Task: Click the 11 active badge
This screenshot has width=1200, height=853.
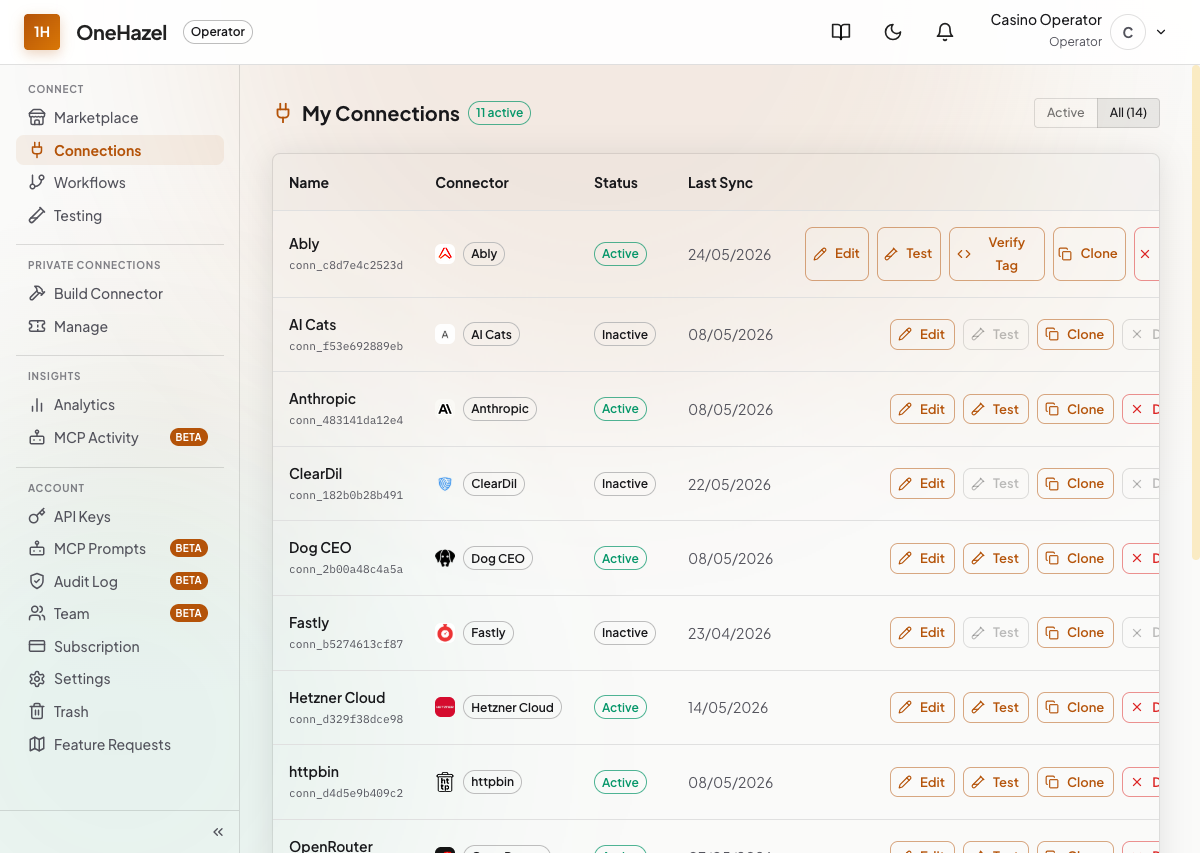Action: pyautogui.click(x=499, y=113)
